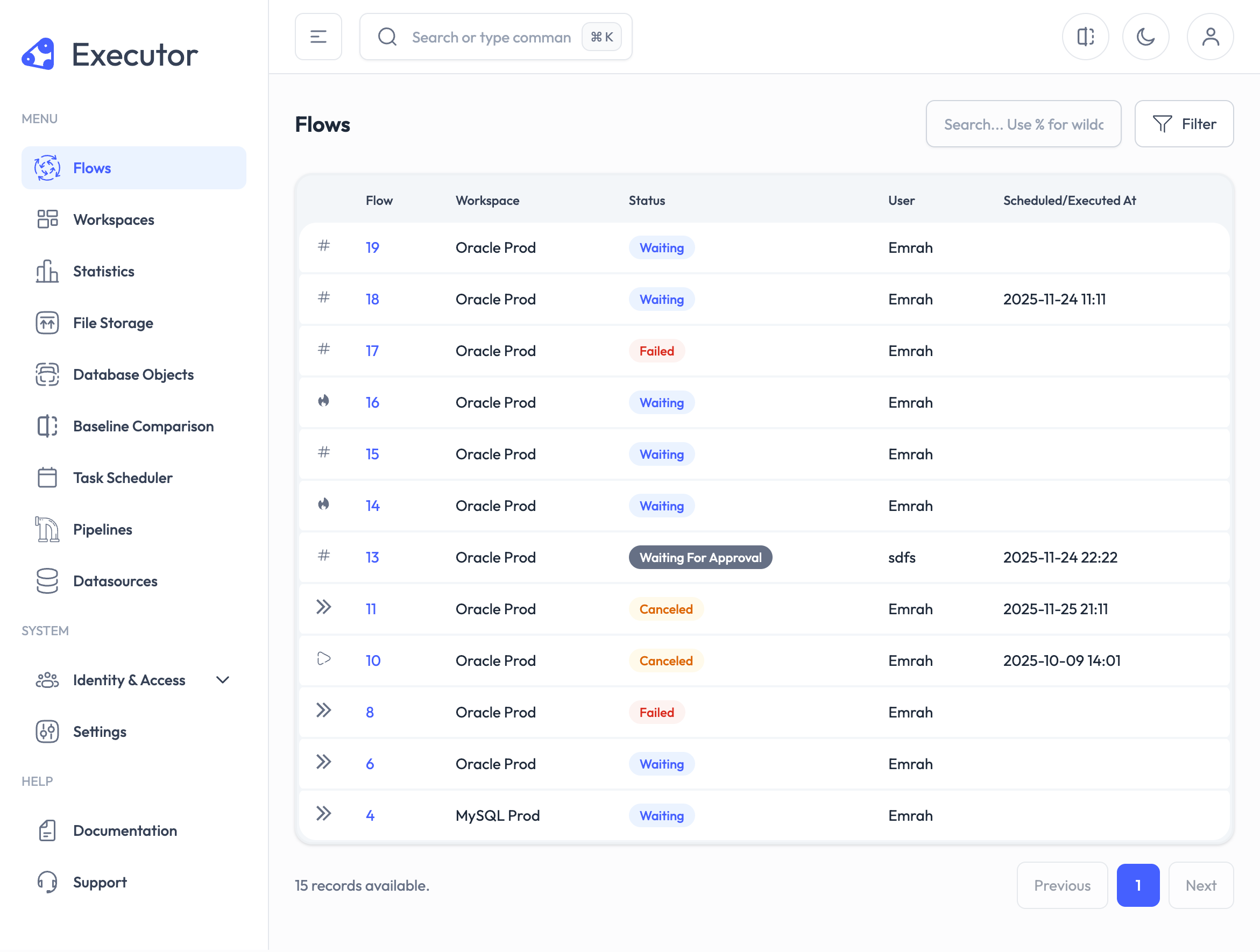The image size is (1260, 952).
Task: Click the Next pagination button
Action: [x=1201, y=885]
